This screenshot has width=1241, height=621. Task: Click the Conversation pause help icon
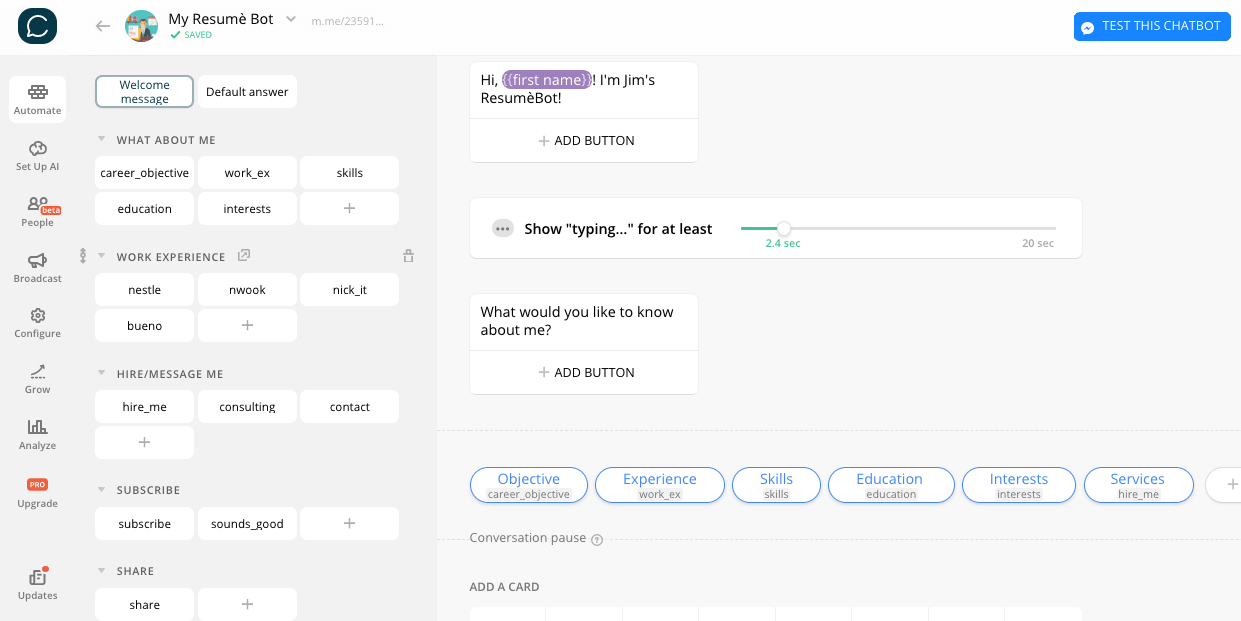coord(597,540)
